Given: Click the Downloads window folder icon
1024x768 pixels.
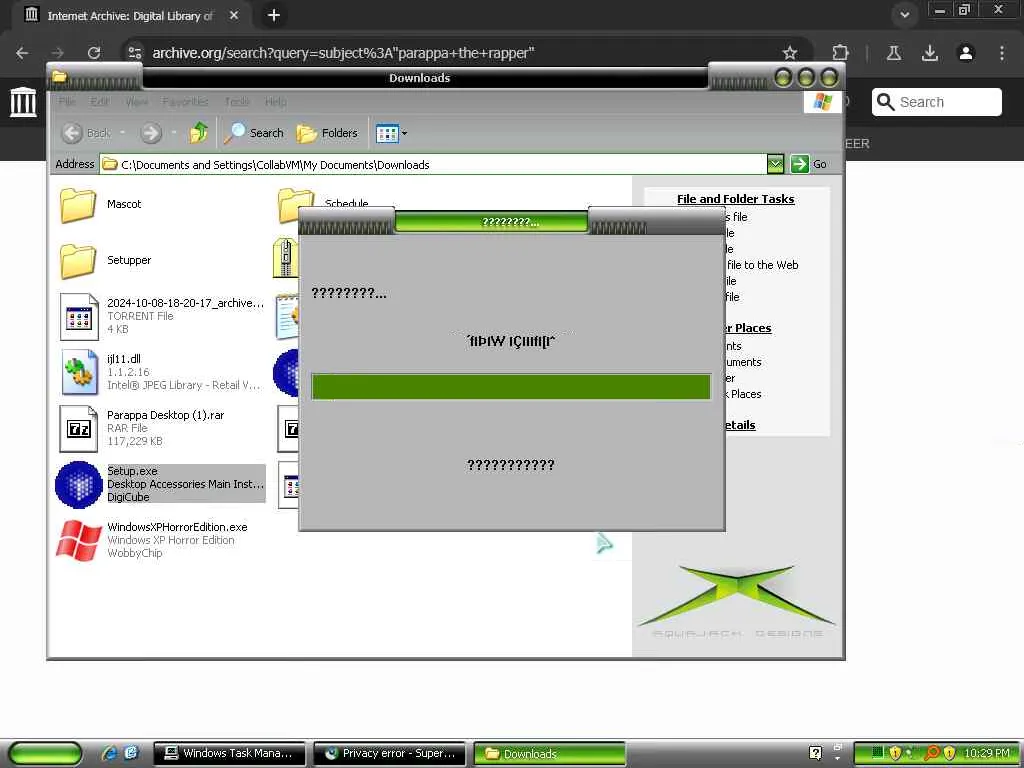Looking at the screenshot, I should 59,77.
